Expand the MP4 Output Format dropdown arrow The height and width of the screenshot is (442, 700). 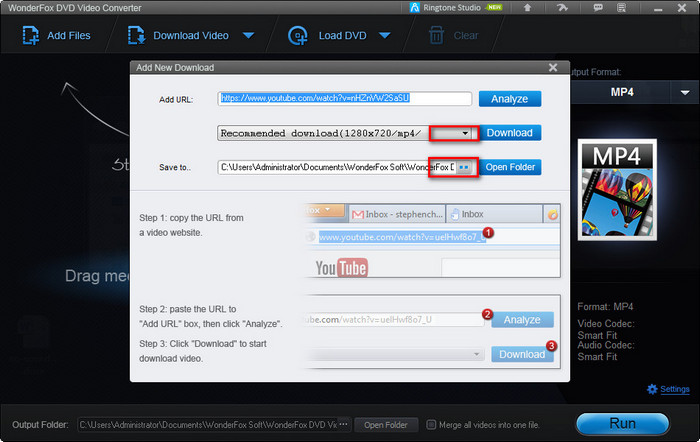(685, 92)
